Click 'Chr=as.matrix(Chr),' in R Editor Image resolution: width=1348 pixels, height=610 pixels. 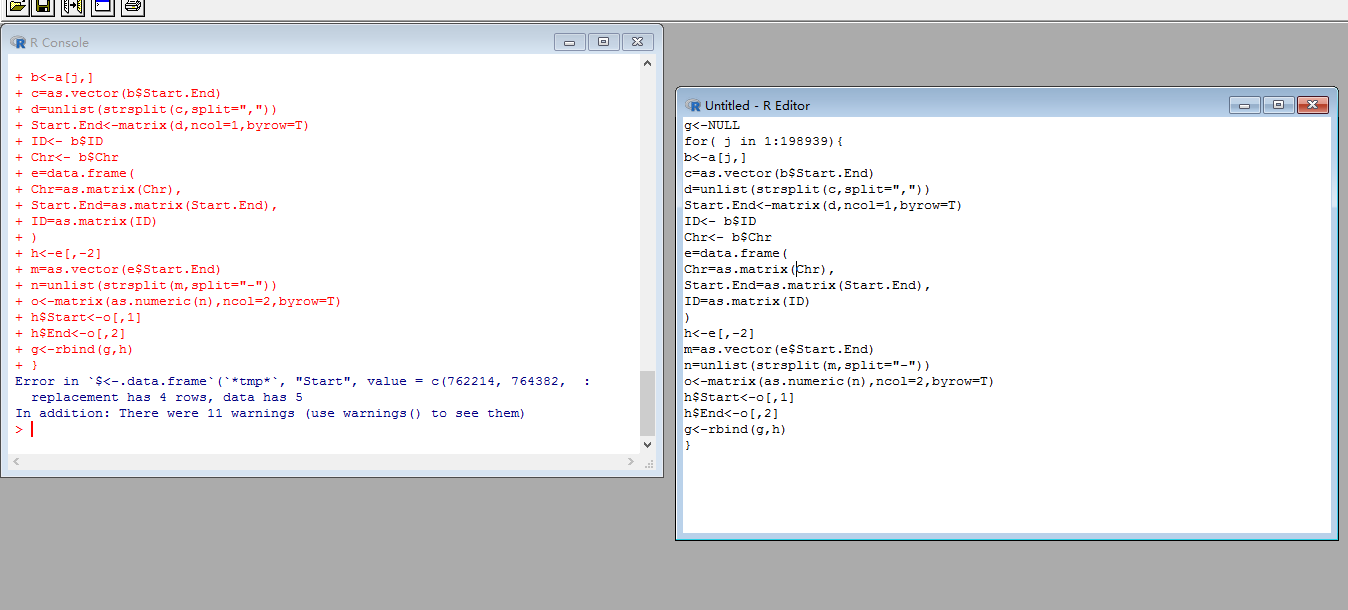pyautogui.click(x=759, y=269)
